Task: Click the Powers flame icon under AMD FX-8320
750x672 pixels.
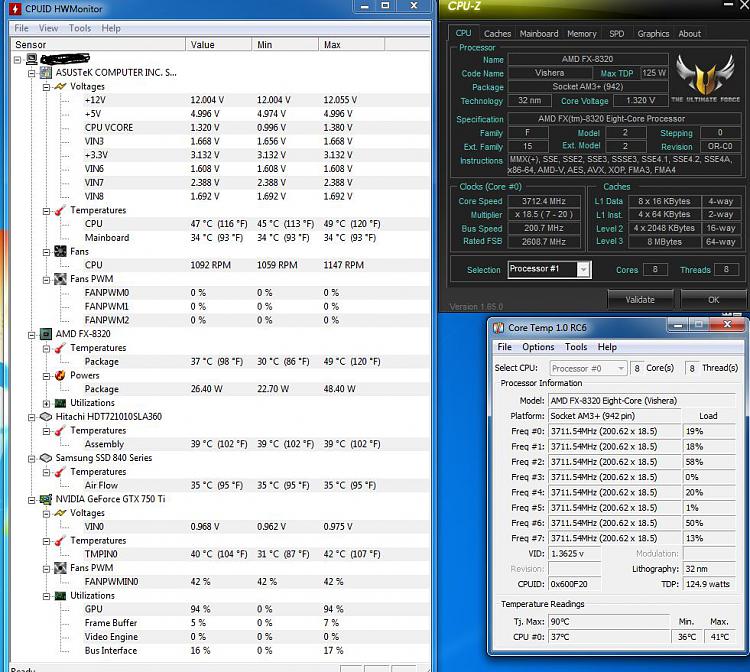Action: 60,375
